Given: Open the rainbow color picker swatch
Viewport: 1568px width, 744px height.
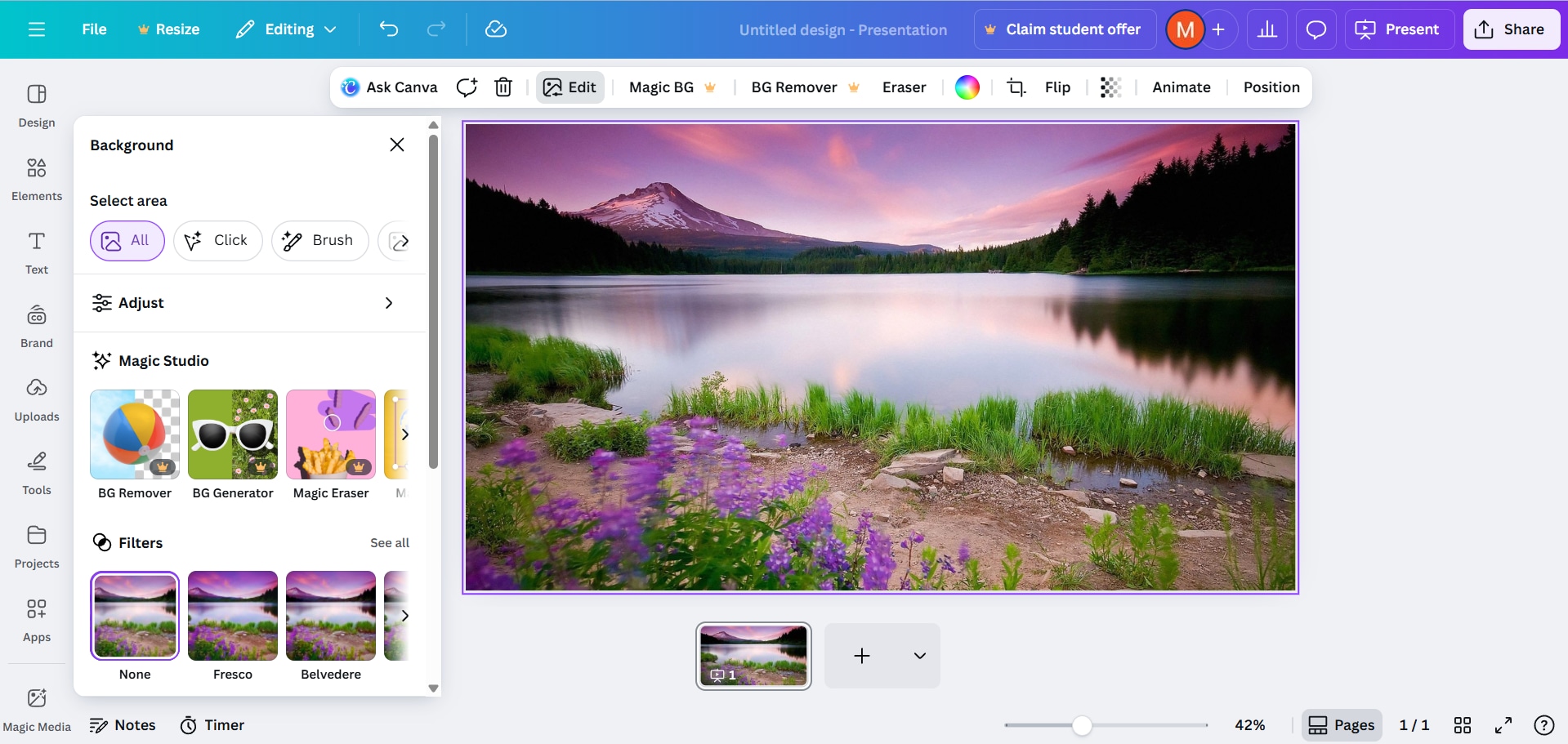Looking at the screenshot, I should tap(967, 87).
